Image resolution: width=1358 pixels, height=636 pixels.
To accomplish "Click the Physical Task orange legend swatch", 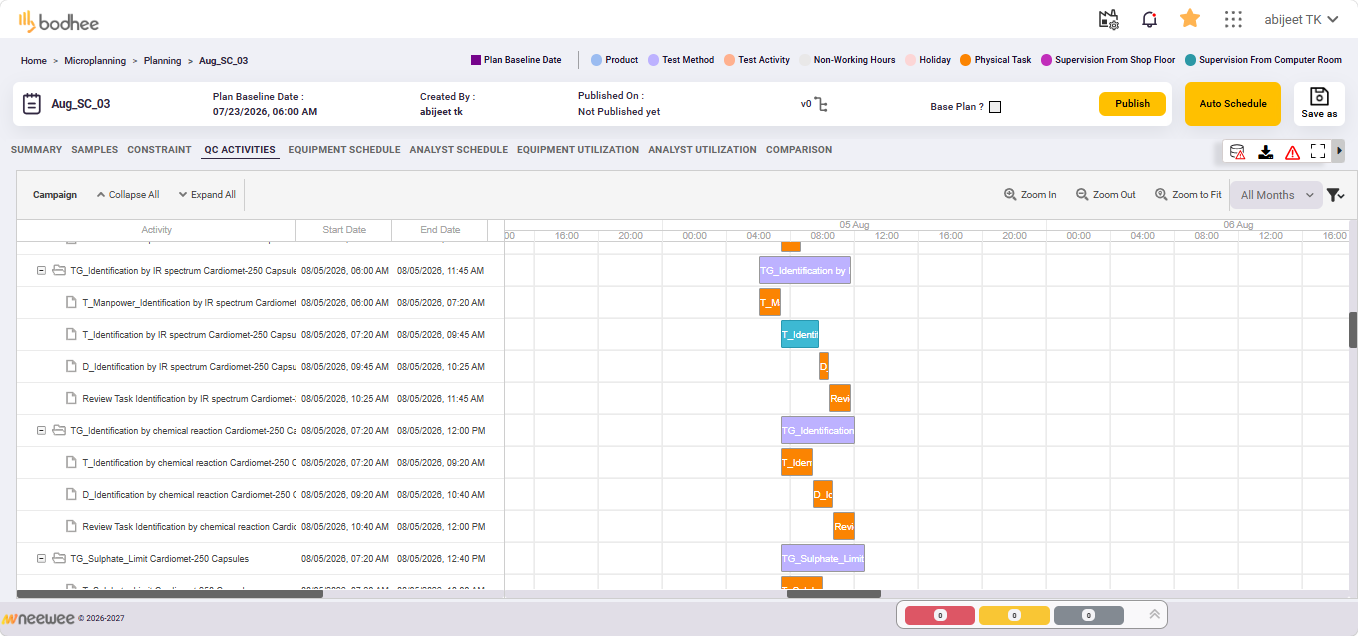I will (x=966, y=60).
